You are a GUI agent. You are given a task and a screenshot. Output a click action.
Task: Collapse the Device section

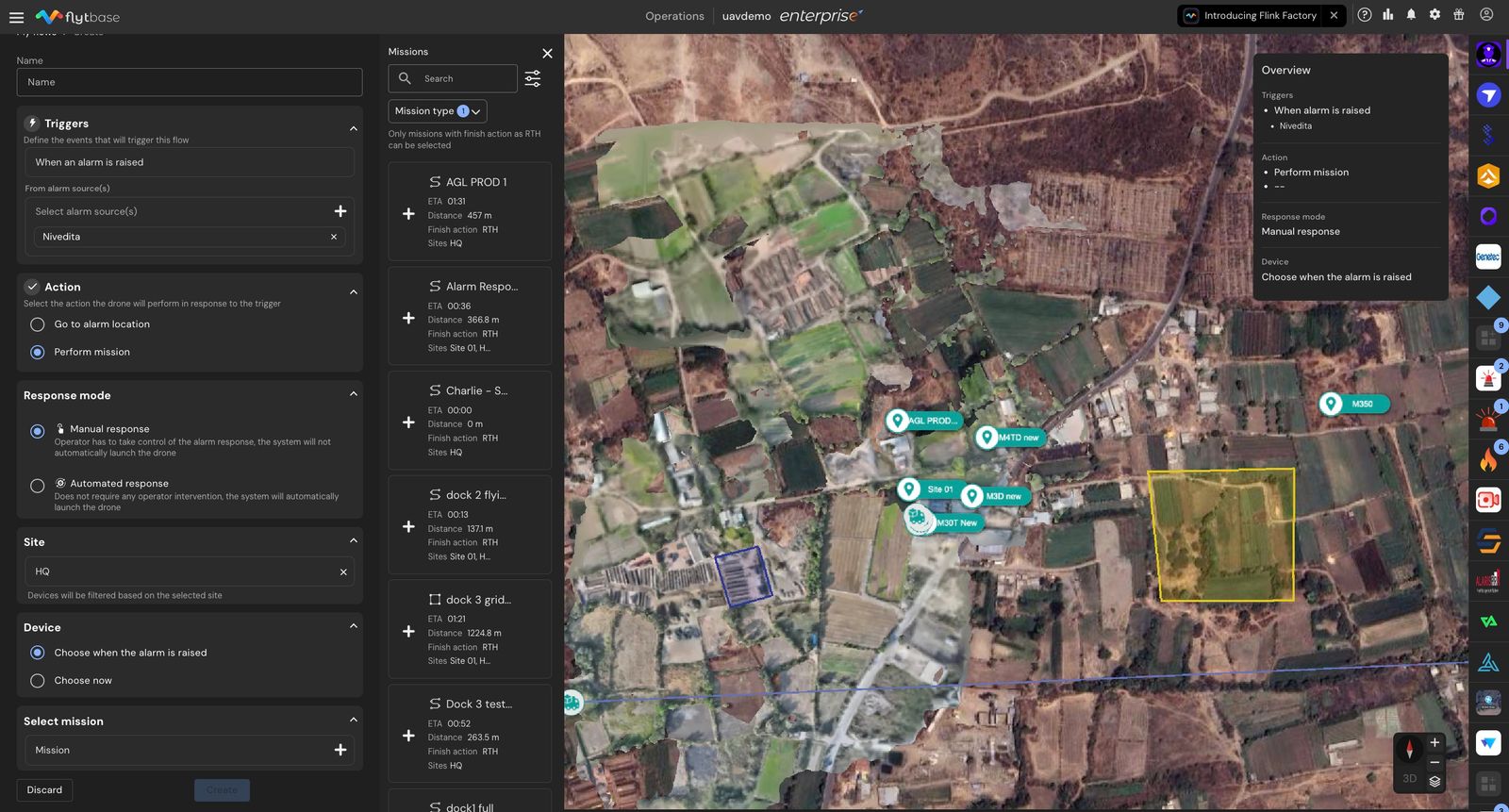[x=354, y=625]
